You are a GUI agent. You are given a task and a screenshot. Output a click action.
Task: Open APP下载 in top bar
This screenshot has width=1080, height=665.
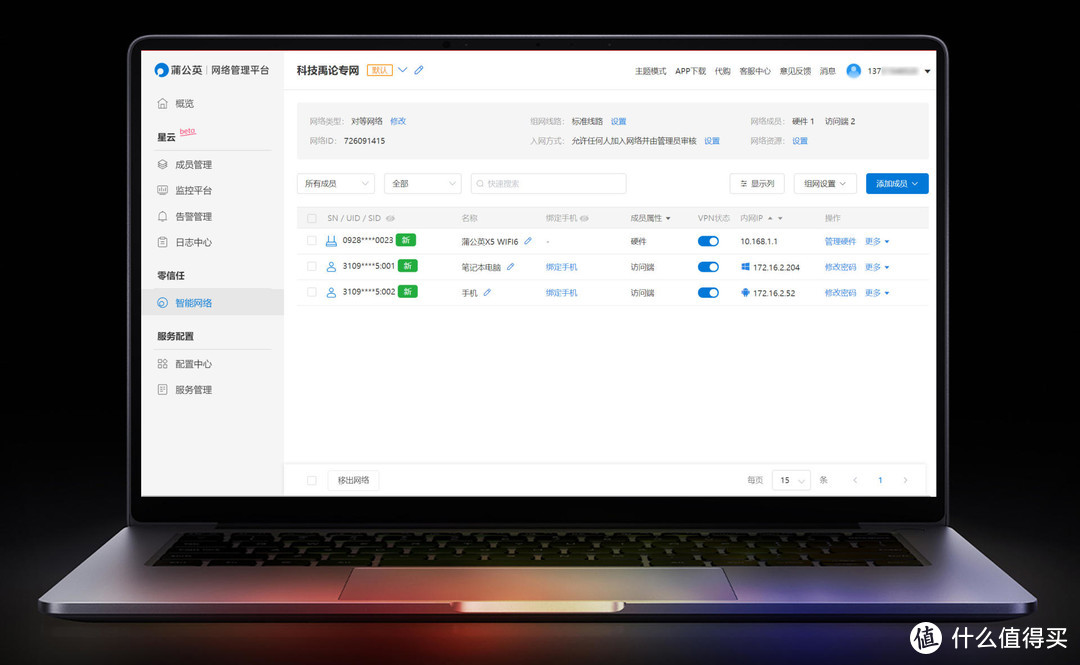coord(690,71)
